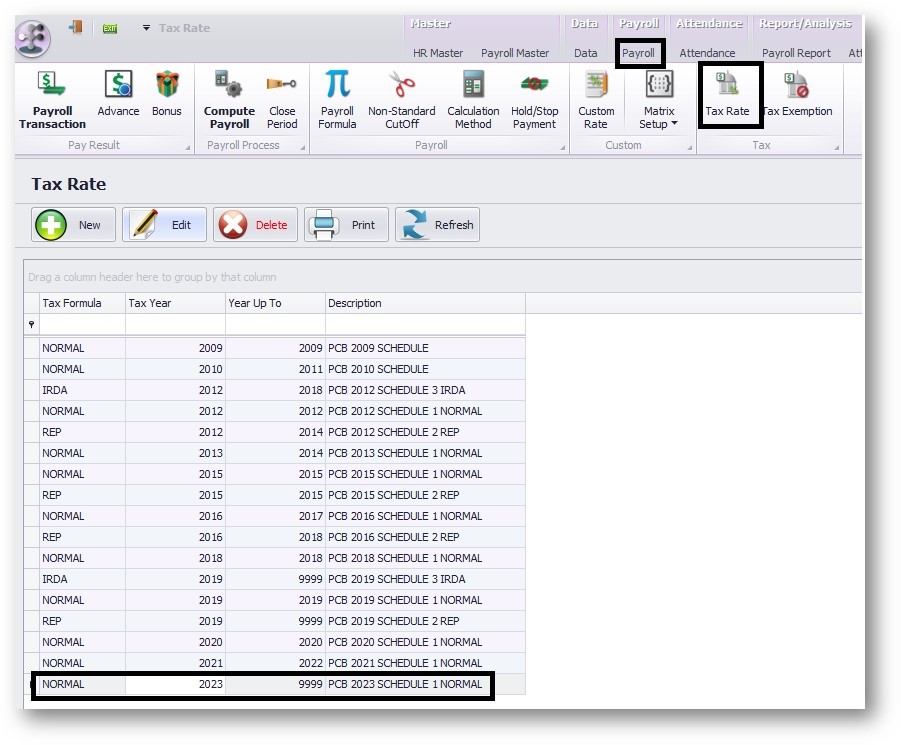Expand the Matrix Setup dropdown

672,124
